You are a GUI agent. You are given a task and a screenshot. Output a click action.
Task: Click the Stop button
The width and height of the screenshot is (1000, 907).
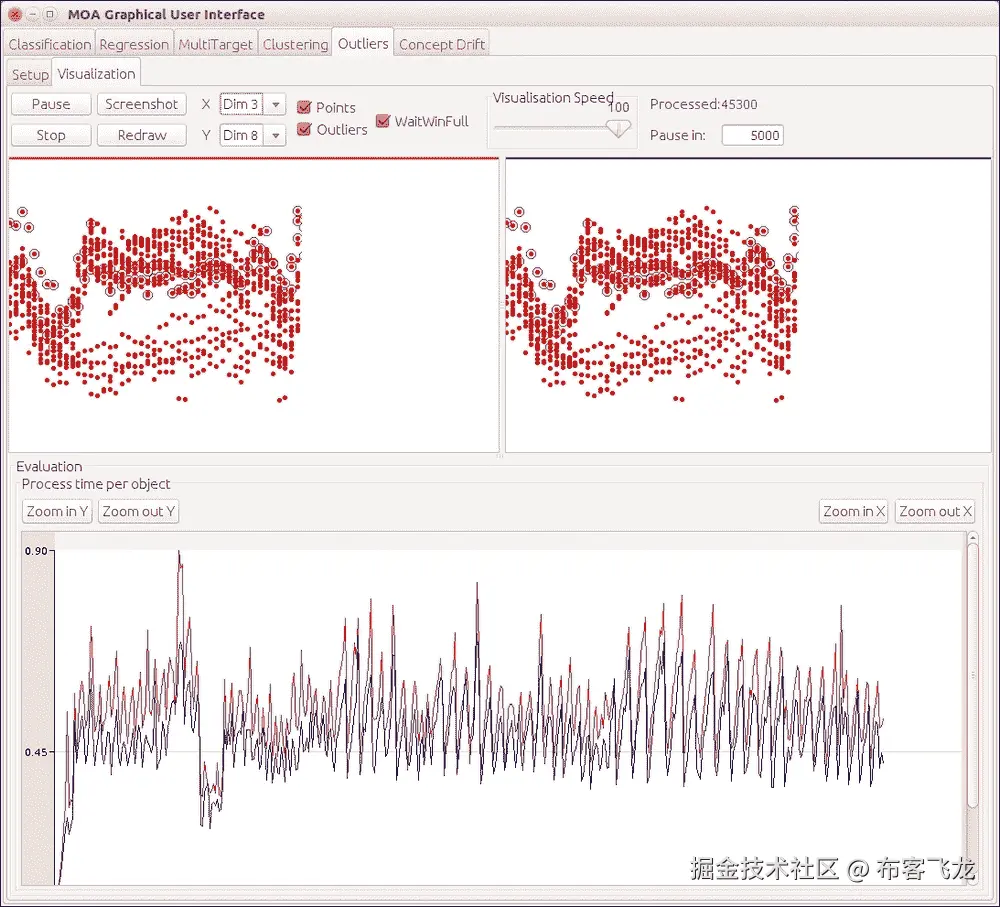[x=51, y=135]
